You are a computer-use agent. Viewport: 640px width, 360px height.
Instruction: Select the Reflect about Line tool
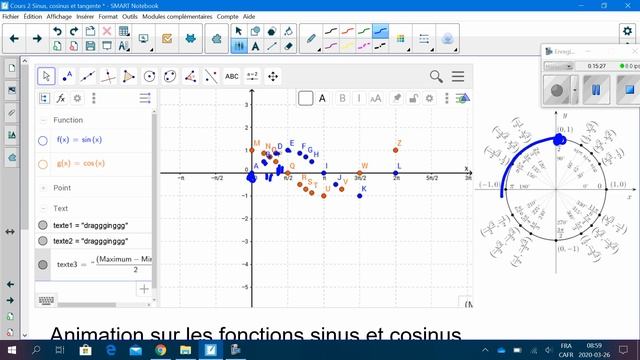pyautogui.click(x=211, y=76)
